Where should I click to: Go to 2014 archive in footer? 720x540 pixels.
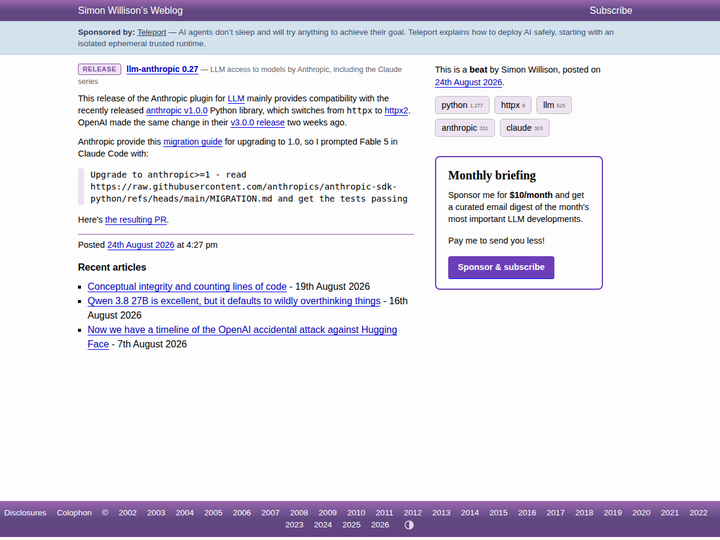470,513
